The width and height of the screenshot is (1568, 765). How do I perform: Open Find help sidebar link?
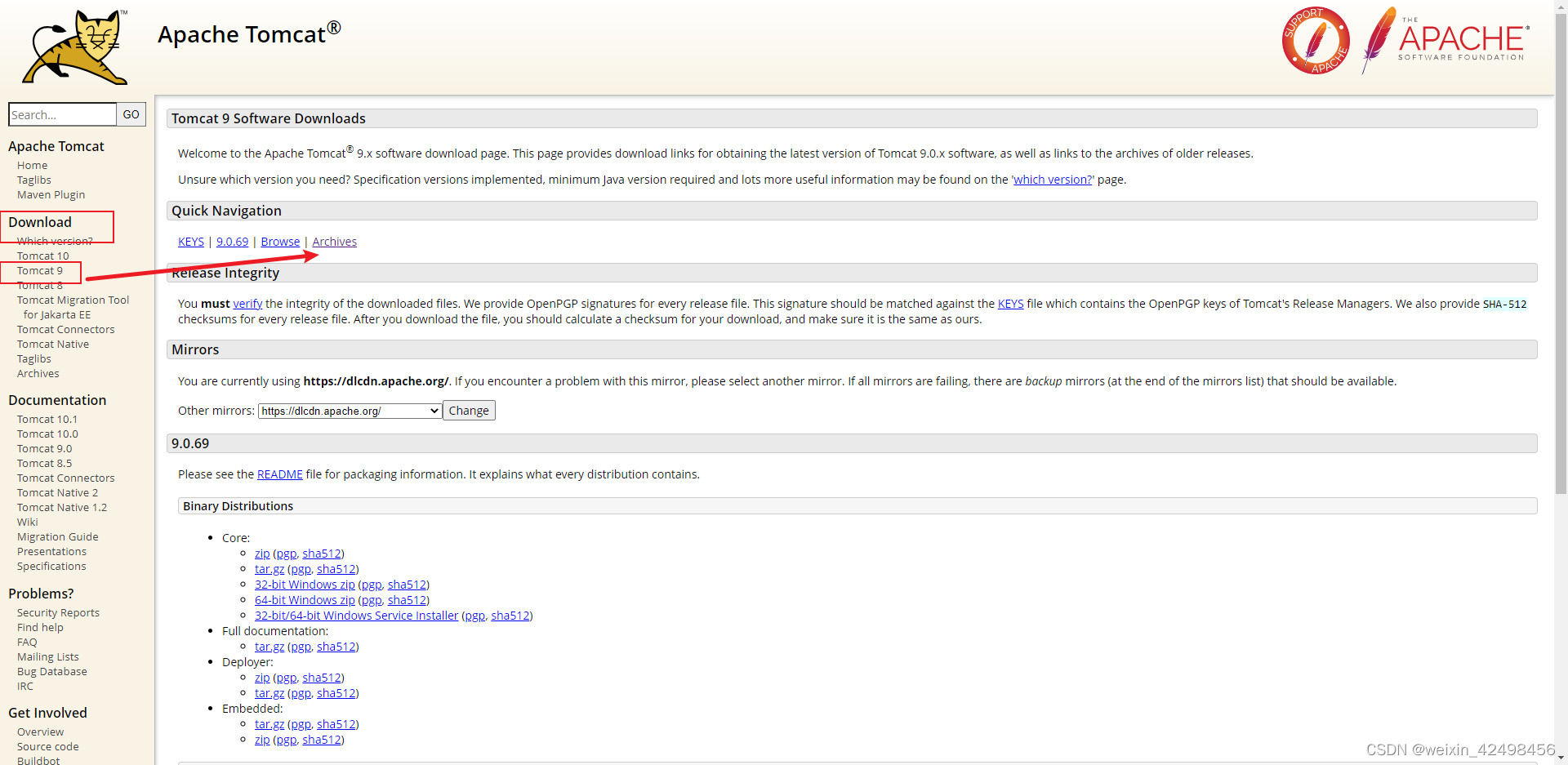click(40, 627)
